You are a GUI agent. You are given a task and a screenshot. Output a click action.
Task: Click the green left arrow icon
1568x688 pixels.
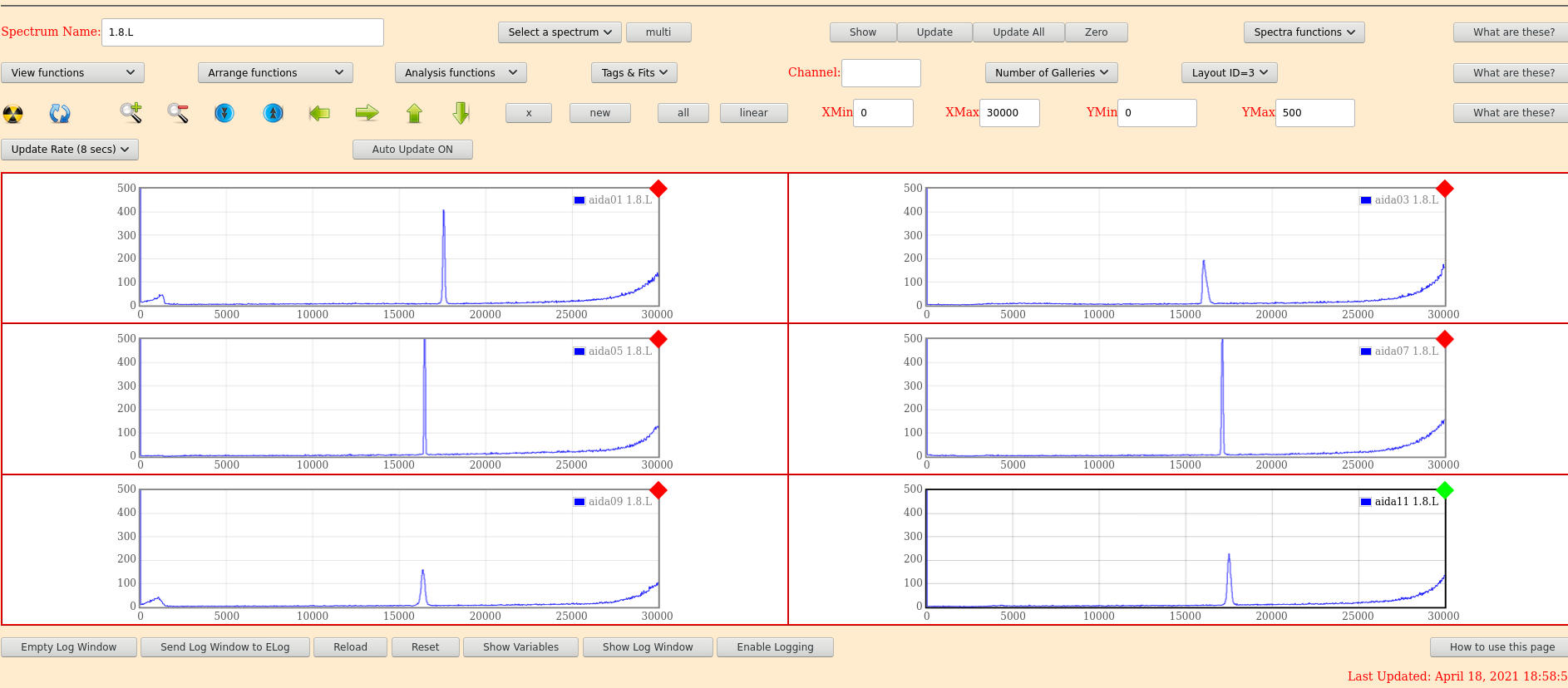tap(319, 113)
